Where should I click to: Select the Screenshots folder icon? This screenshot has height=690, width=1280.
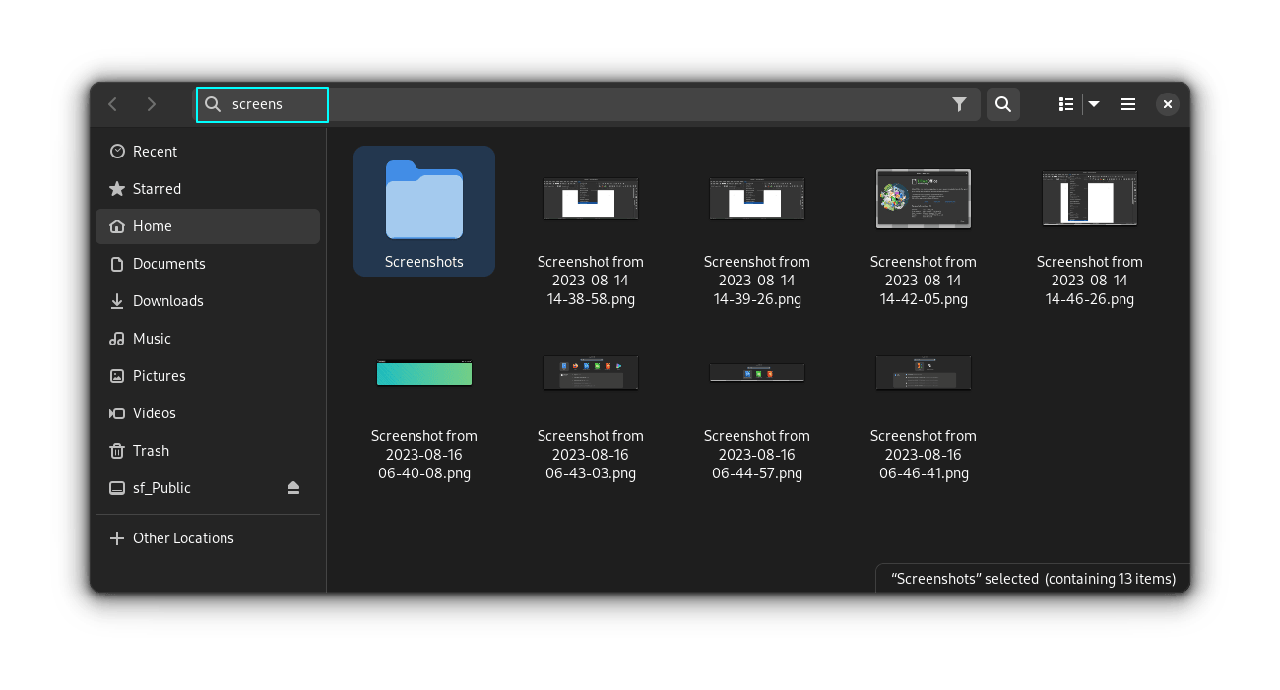(x=424, y=201)
